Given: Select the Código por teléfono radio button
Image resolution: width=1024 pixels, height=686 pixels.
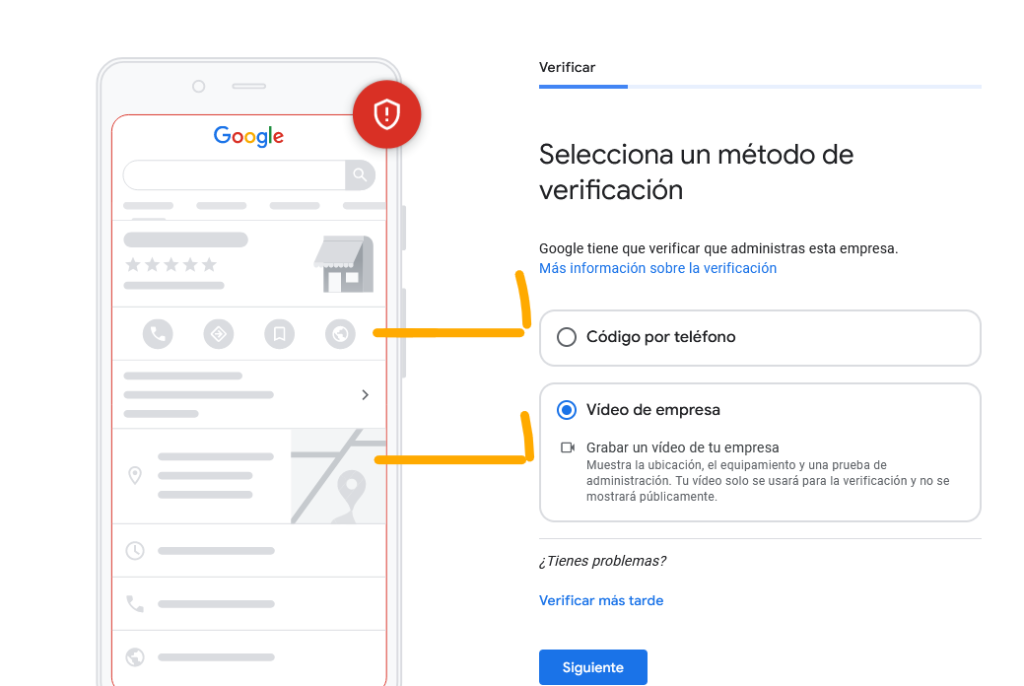Looking at the screenshot, I should pos(567,337).
